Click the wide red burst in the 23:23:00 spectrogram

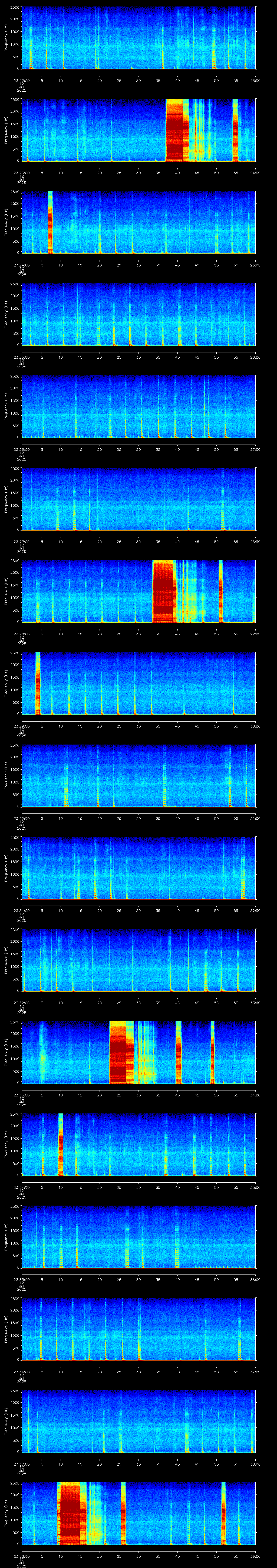[174, 130]
